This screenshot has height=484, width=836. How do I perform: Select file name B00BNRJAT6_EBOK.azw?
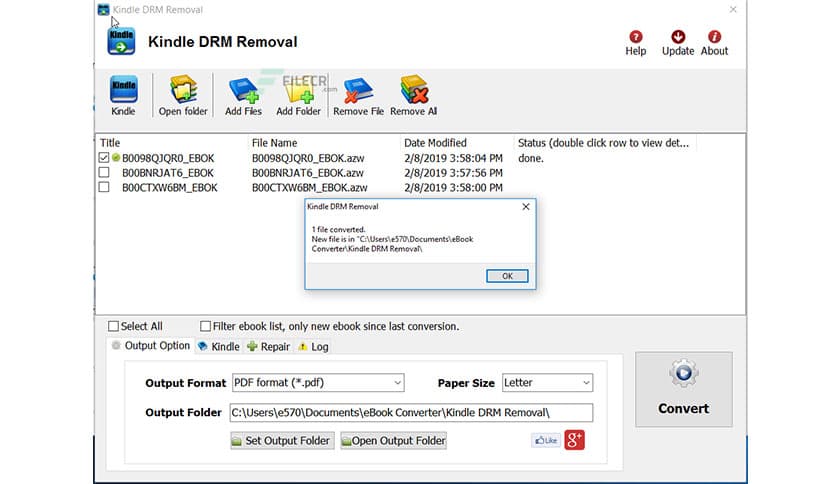tap(308, 173)
